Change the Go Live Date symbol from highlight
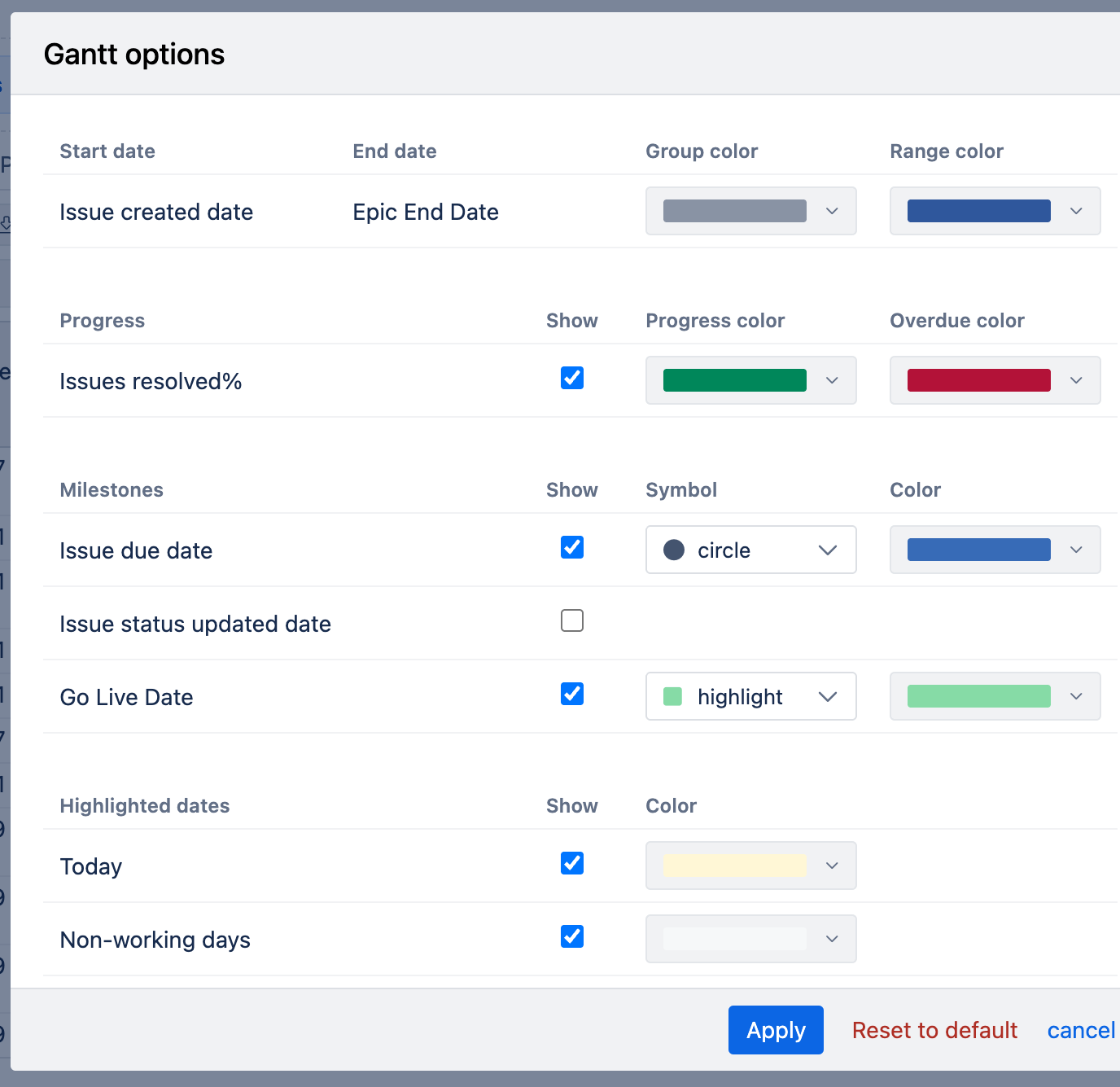The image size is (1120, 1087). (x=750, y=696)
